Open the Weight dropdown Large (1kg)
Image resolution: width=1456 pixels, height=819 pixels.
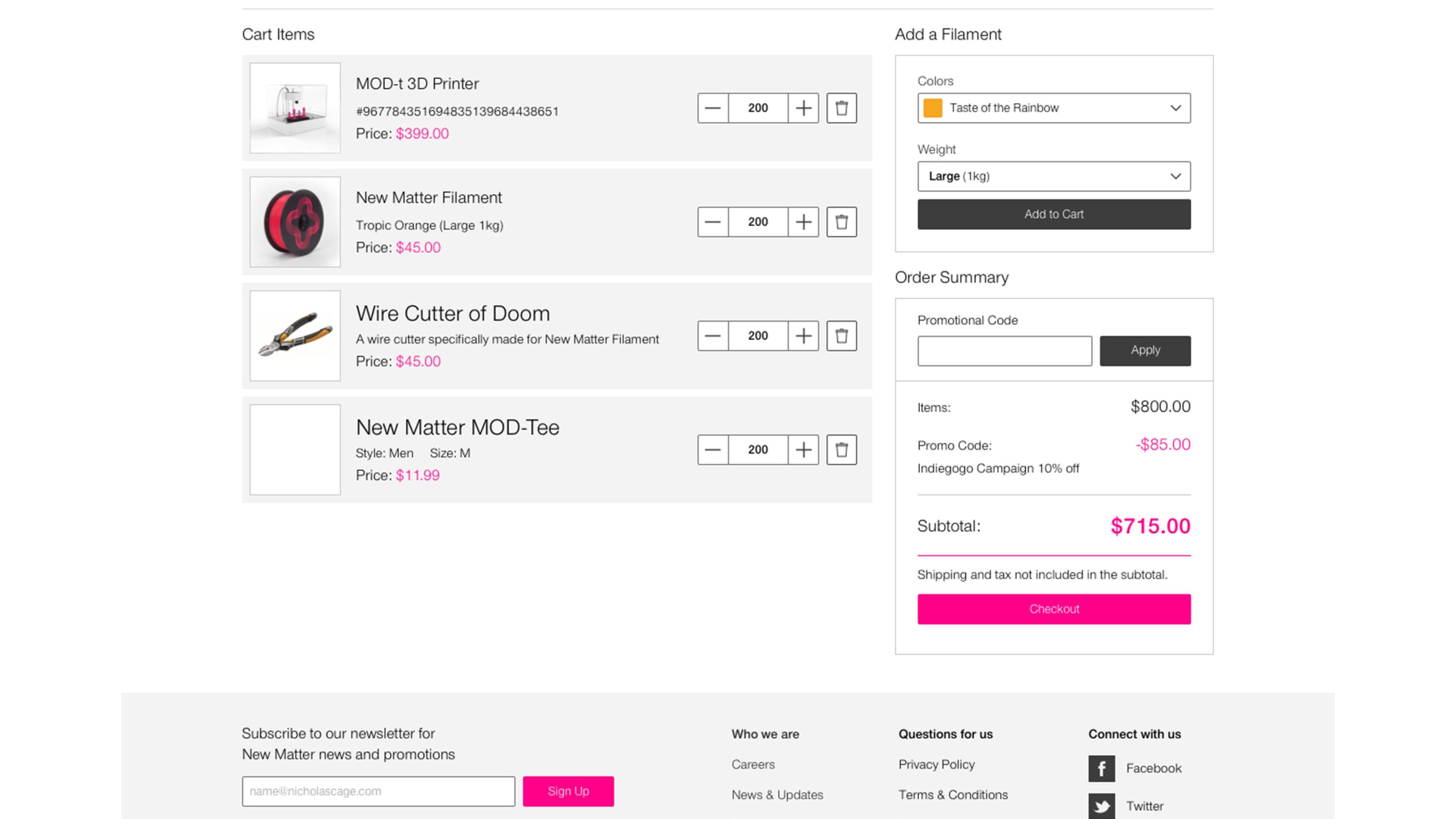click(1054, 176)
